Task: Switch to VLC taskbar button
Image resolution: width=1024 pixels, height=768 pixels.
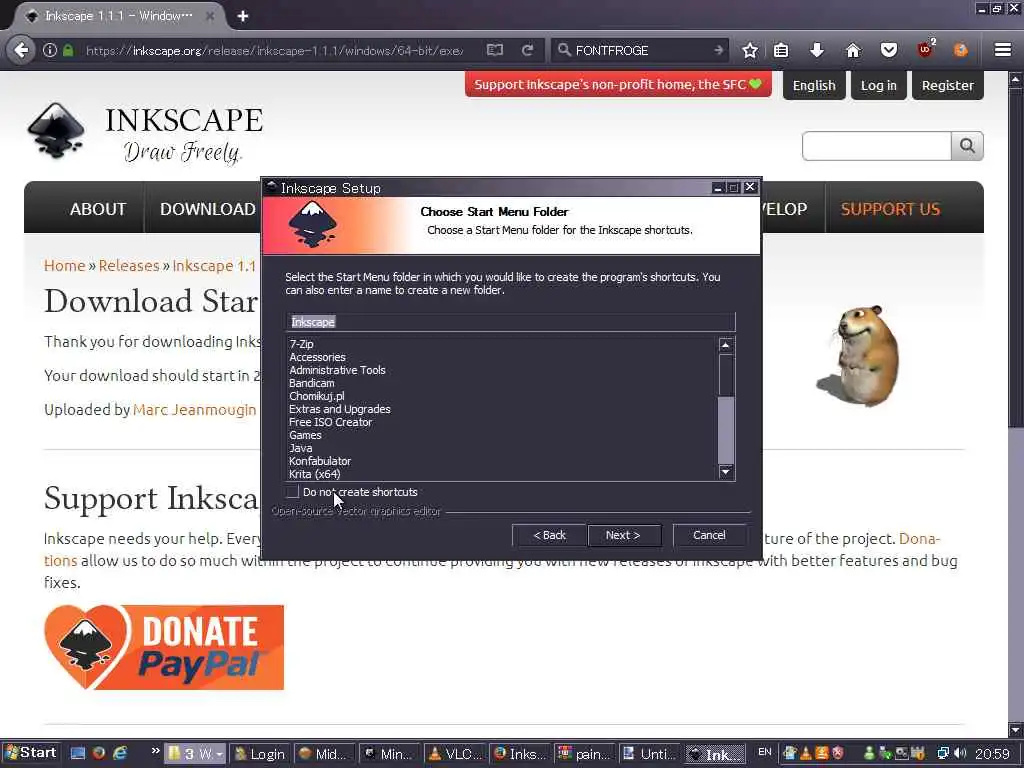Action: coord(454,754)
